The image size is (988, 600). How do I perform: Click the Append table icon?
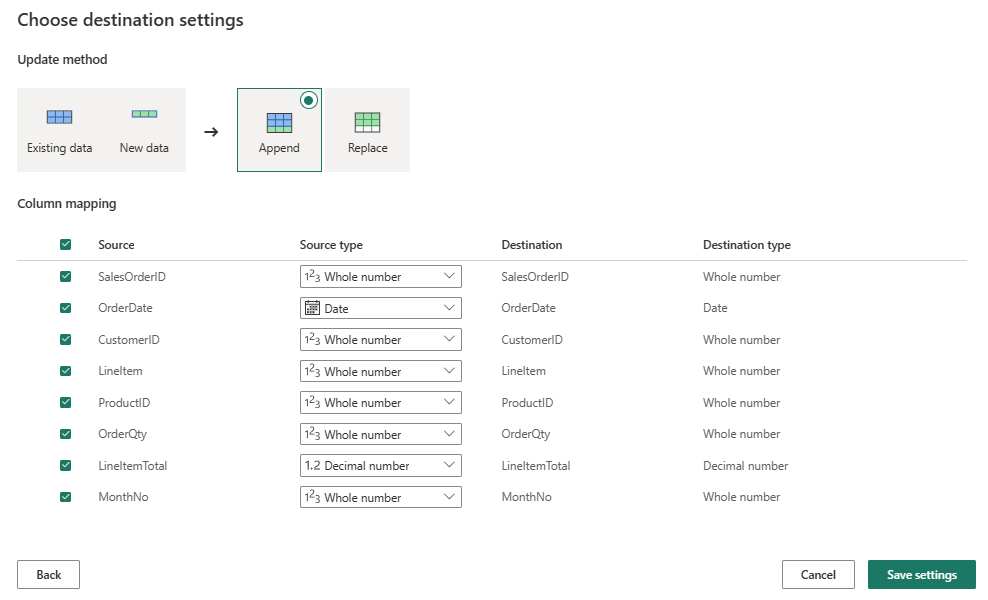click(x=279, y=123)
